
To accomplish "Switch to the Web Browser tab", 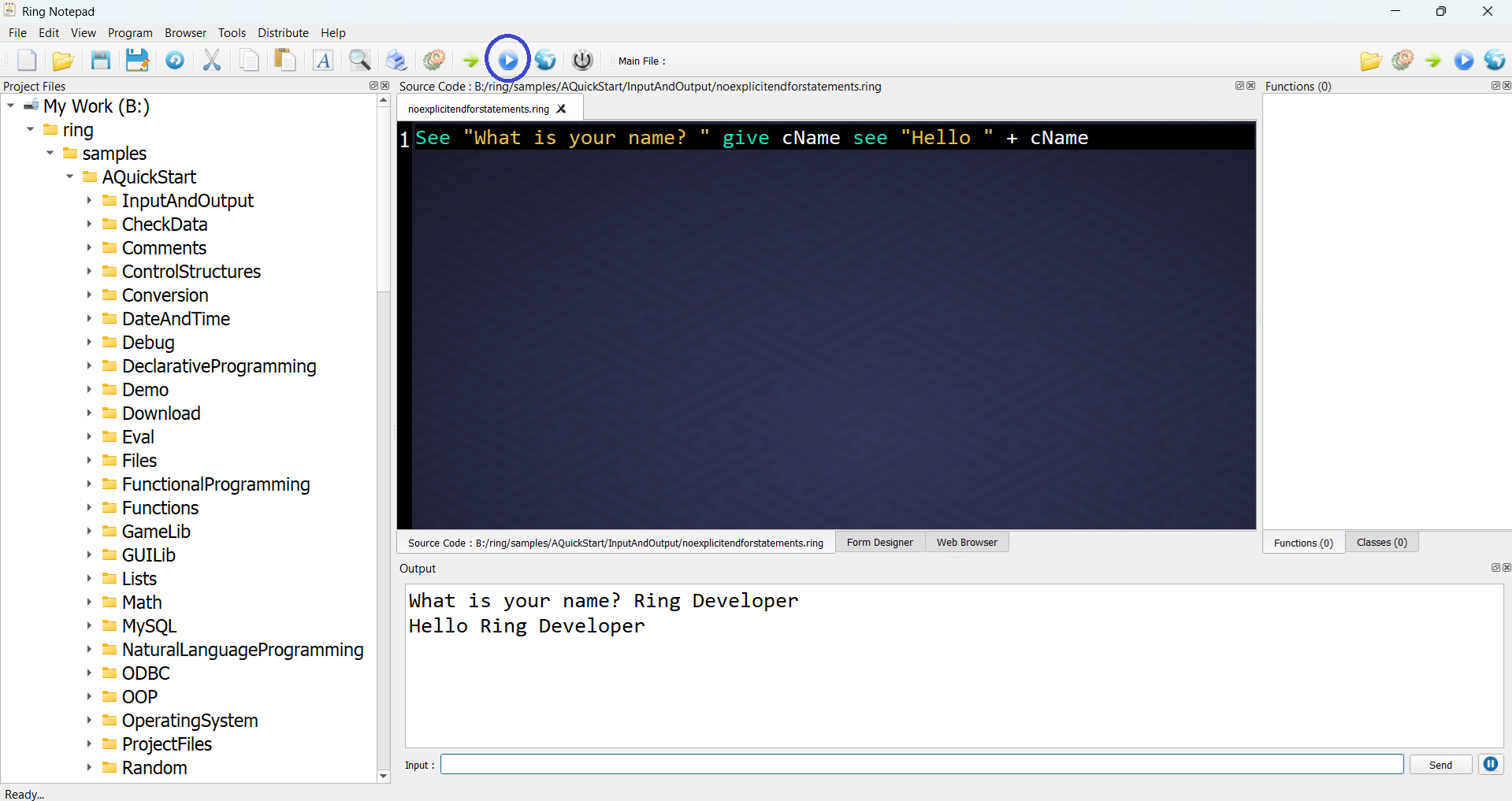I will pos(966,542).
